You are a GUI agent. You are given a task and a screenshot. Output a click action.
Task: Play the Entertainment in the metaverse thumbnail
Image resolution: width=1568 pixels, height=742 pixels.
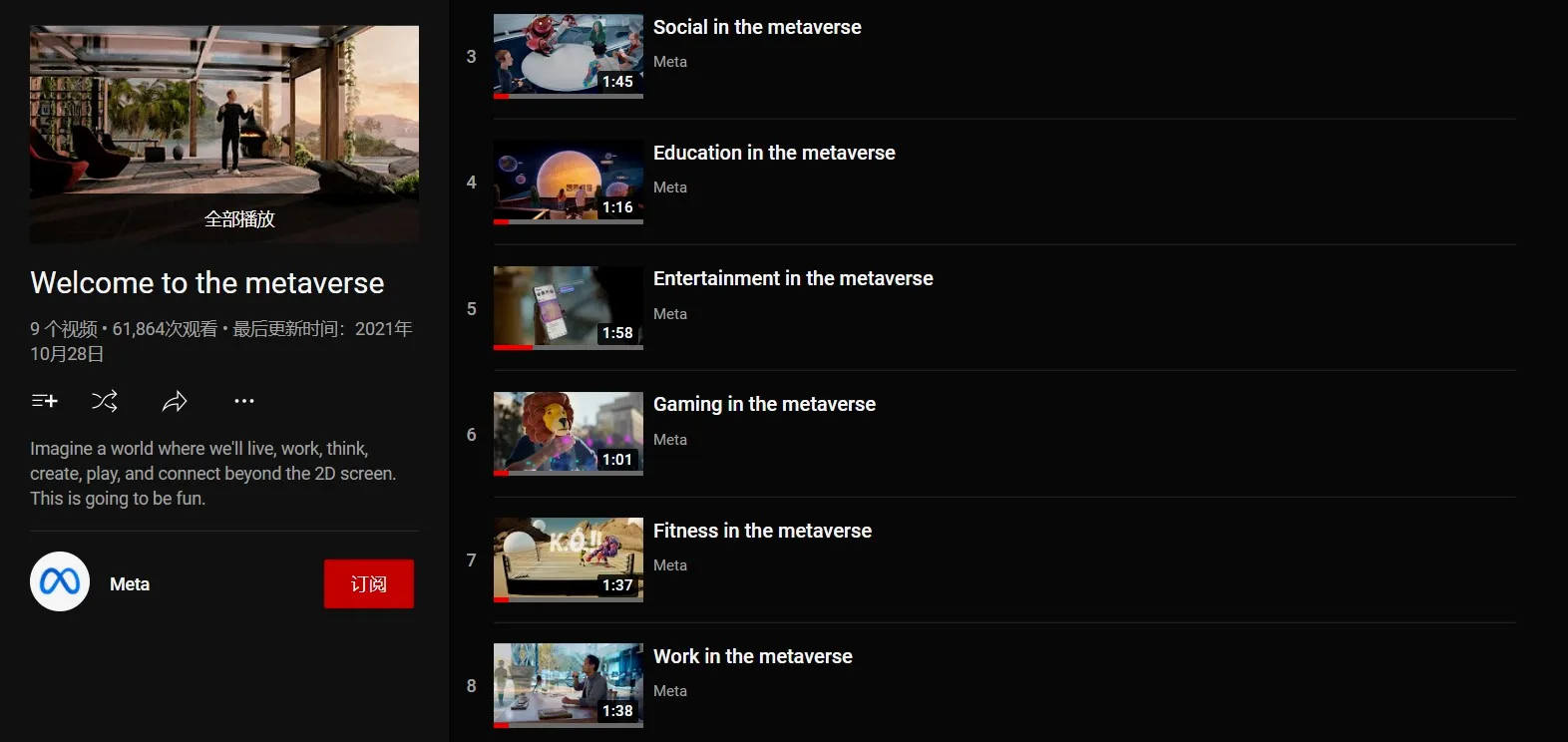pos(569,307)
